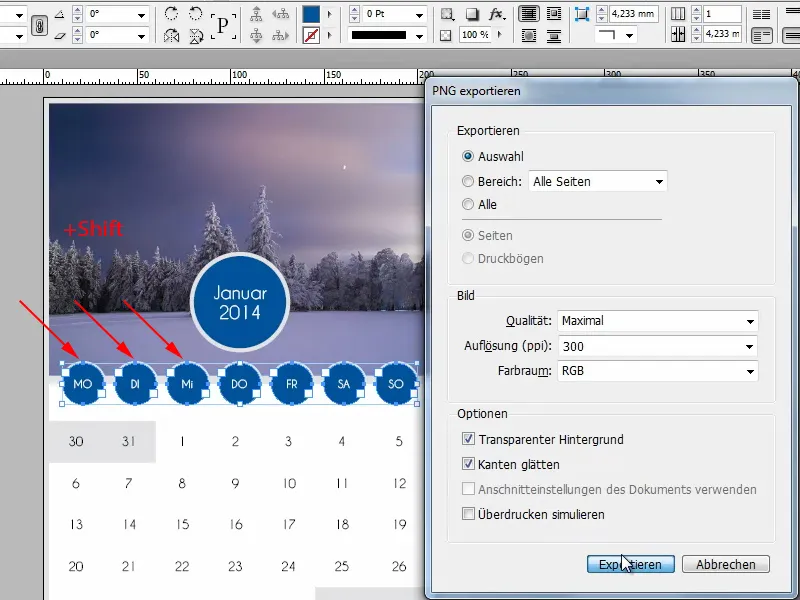The image size is (800, 600).
Task: Click the 4,233 mm corner size field
Action: pyautogui.click(x=633, y=14)
